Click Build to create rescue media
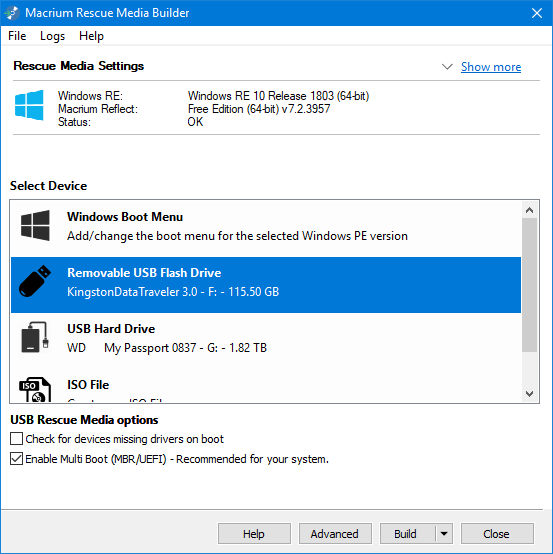 click(x=406, y=534)
